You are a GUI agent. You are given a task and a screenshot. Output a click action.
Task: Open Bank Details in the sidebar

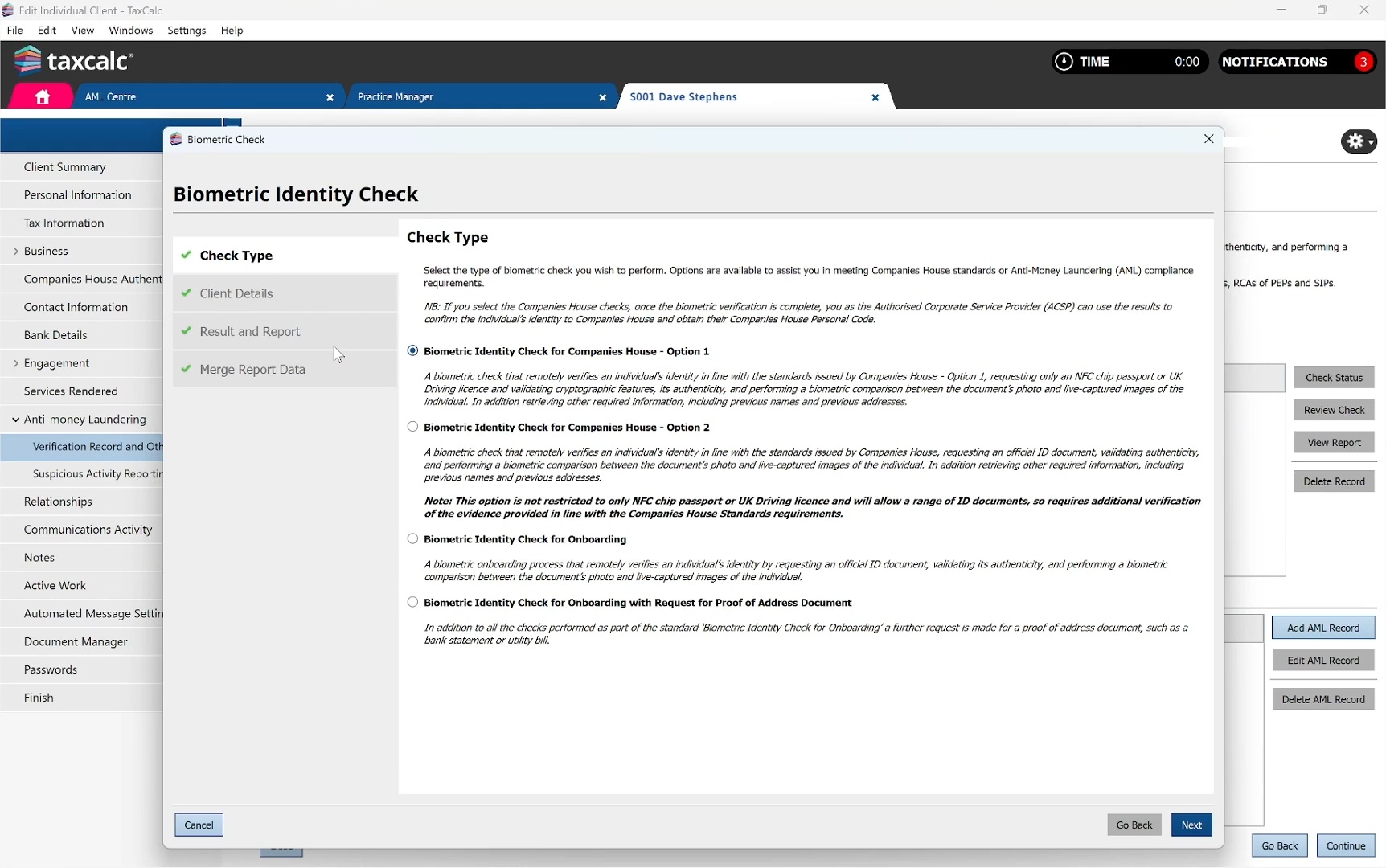82,335
